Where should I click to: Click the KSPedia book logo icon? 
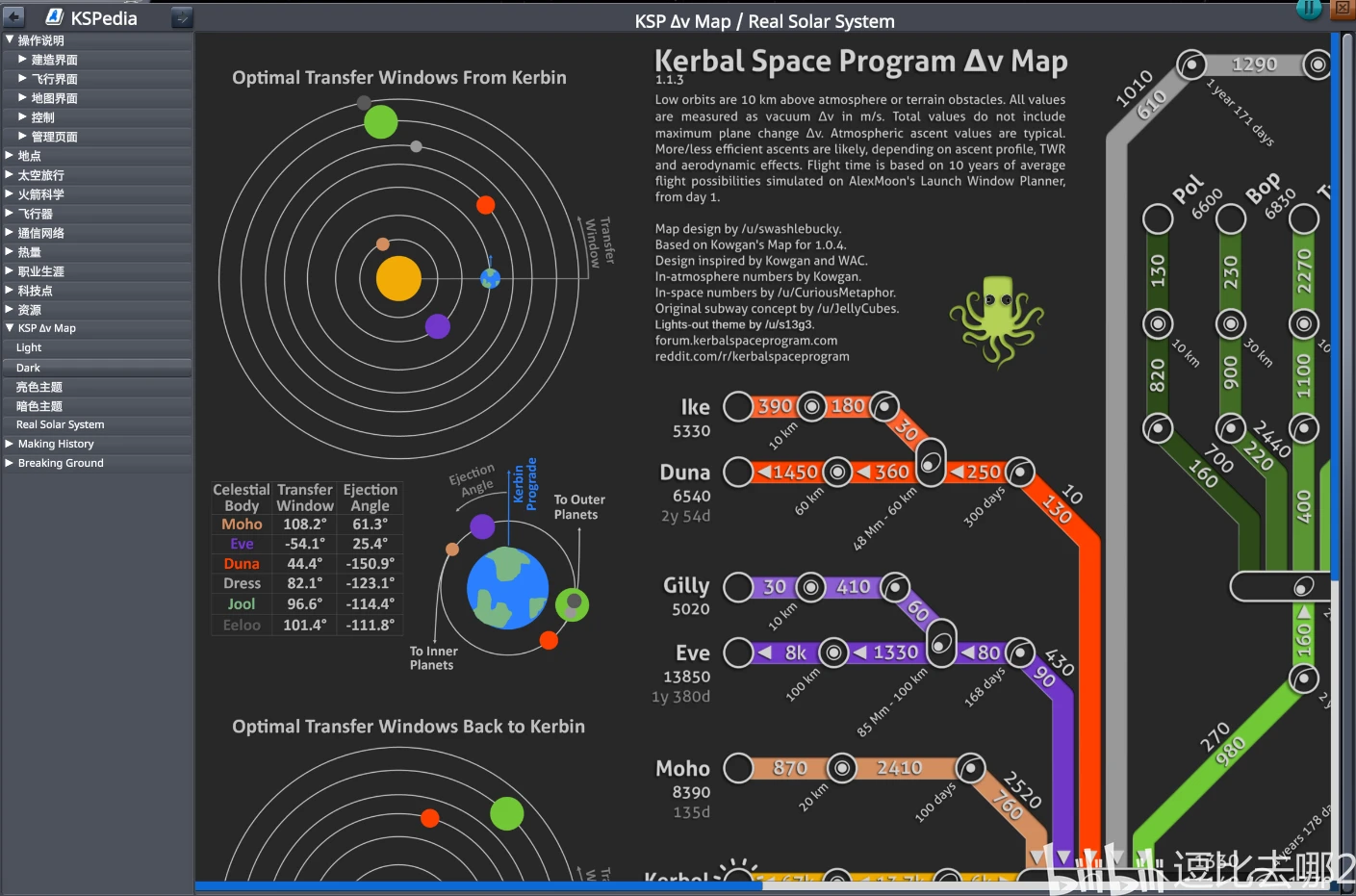(55, 16)
